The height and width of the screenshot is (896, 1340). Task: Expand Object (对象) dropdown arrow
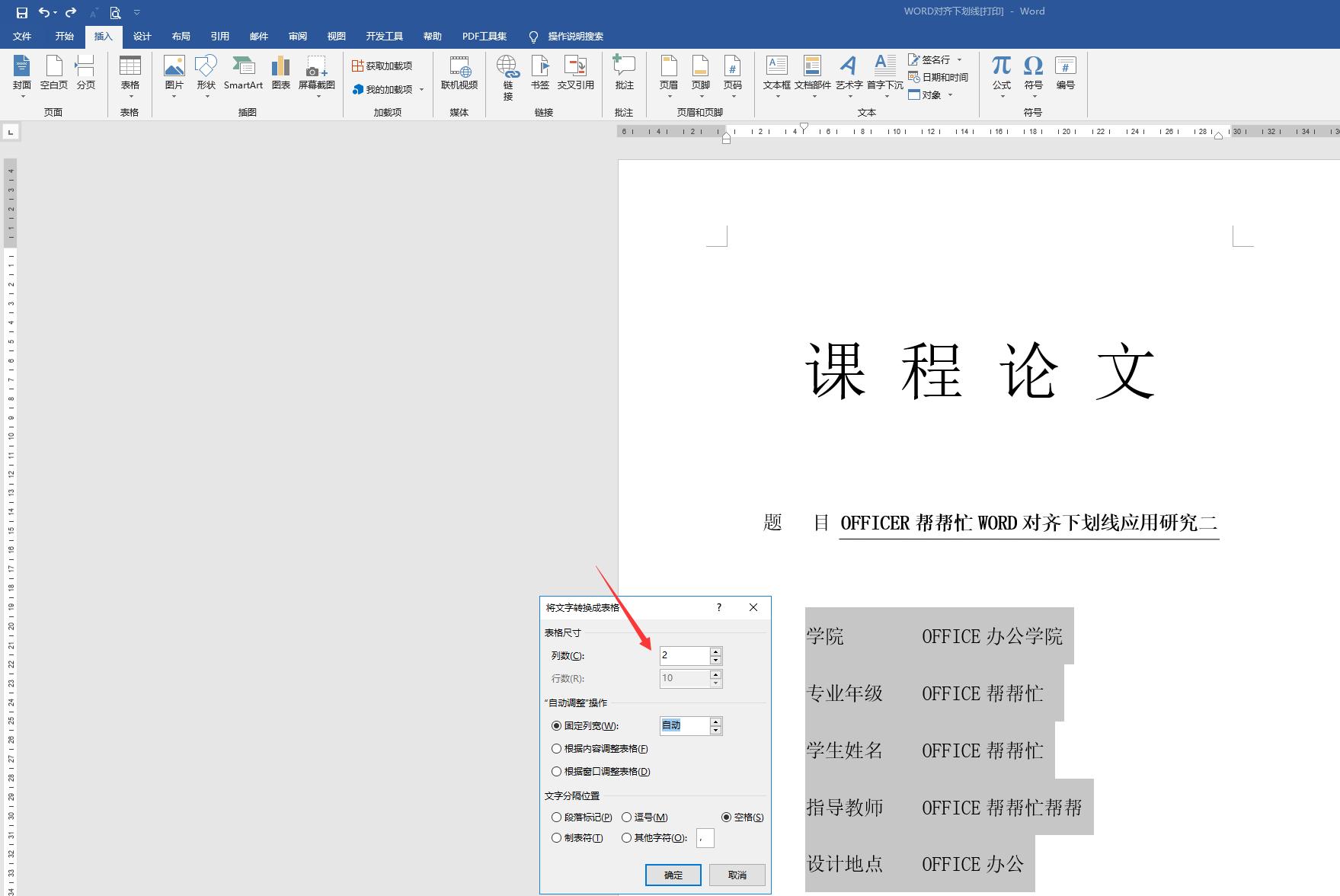click(x=950, y=94)
